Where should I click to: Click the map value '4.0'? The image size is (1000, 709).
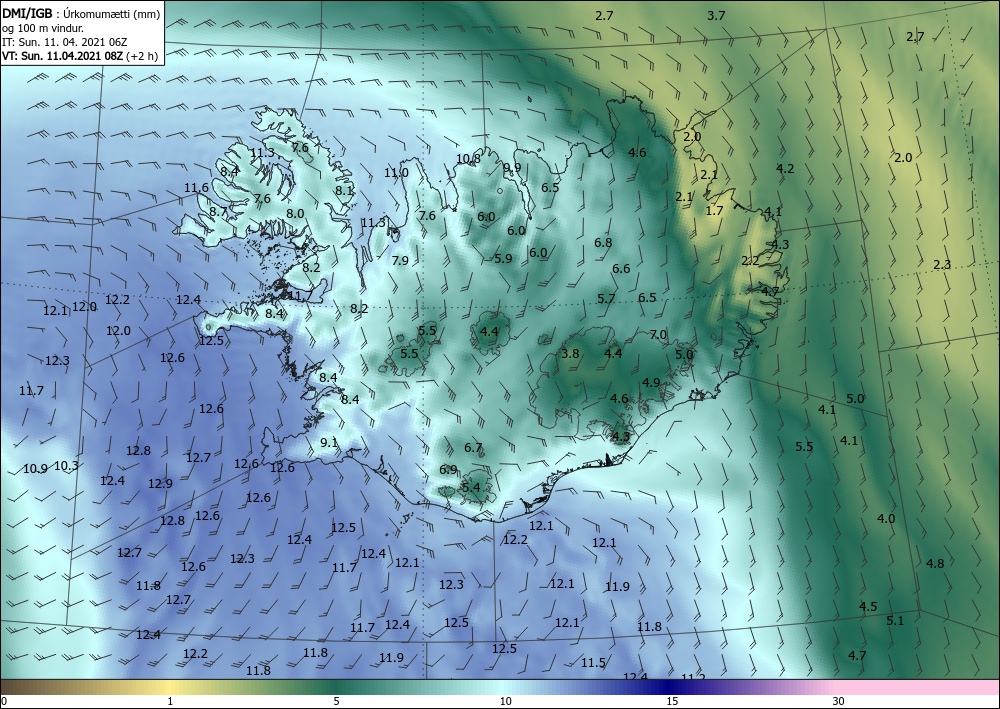[886, 518]
